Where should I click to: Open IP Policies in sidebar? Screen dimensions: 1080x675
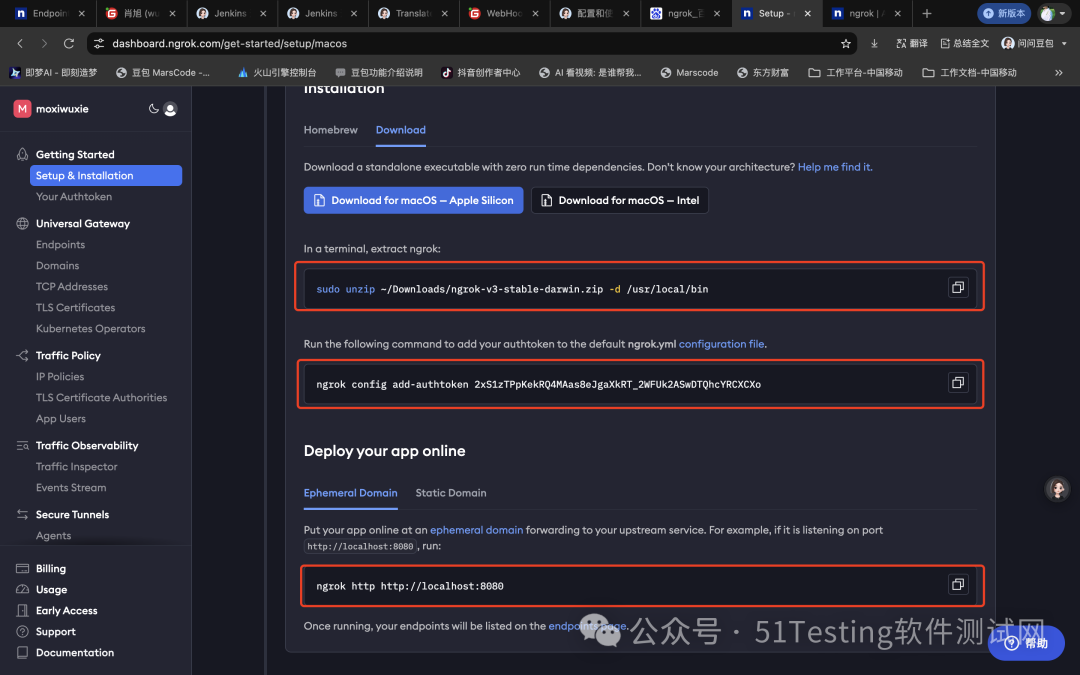click(x=60, y=376)
